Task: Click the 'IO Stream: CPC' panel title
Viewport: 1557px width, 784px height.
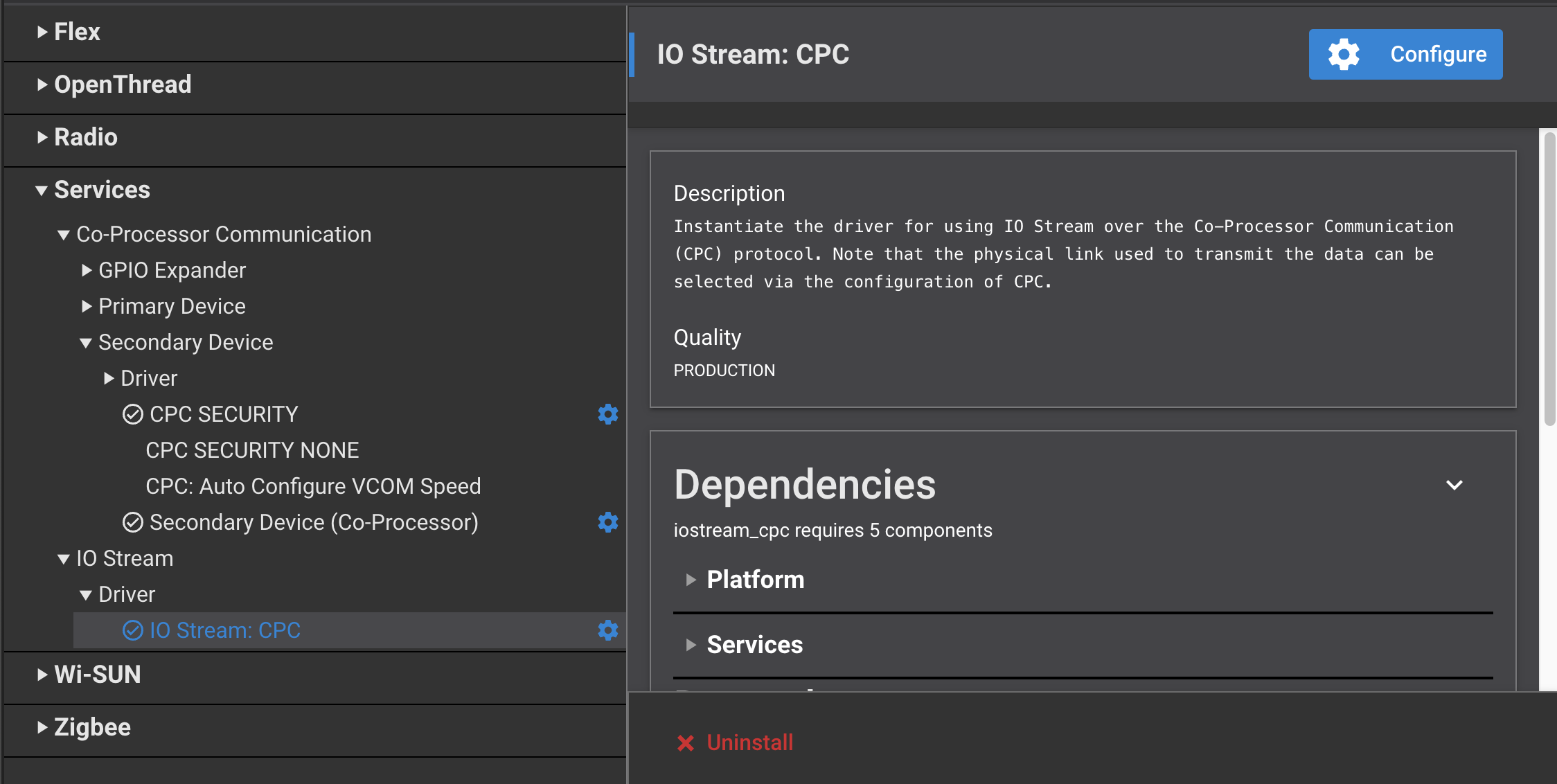Action: 753,54
